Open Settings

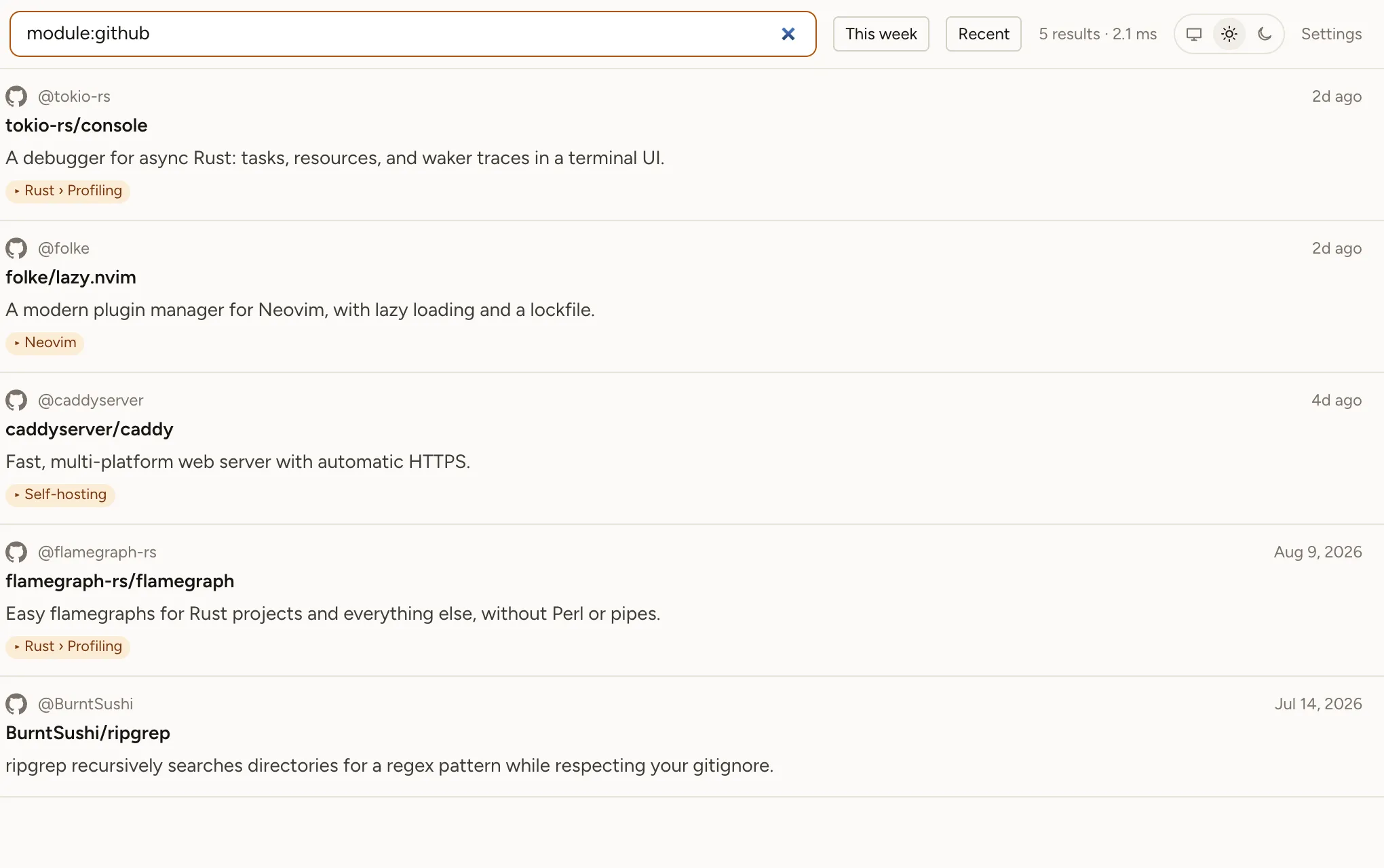coord(1331,34)
